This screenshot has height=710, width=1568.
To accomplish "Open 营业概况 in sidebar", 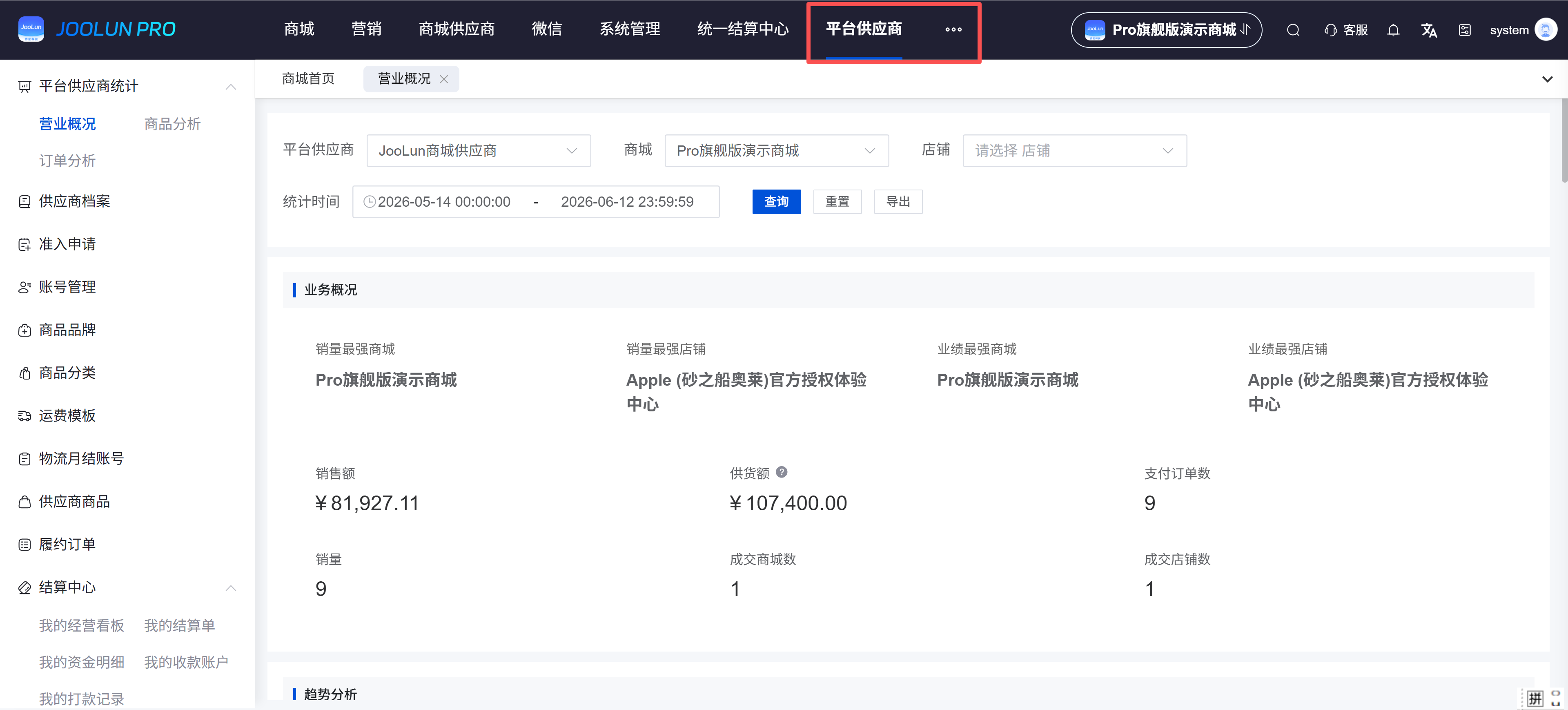I will pos(67,124).
